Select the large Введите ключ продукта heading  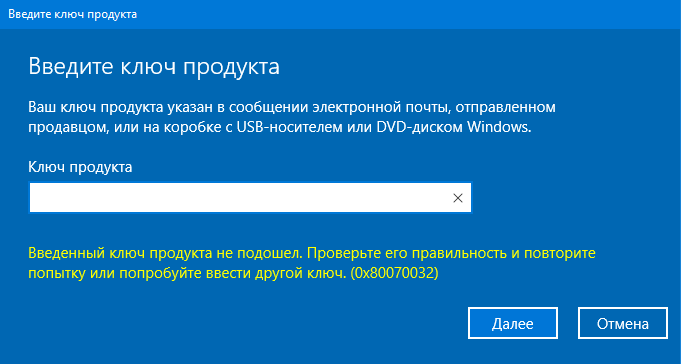[154, 67]
